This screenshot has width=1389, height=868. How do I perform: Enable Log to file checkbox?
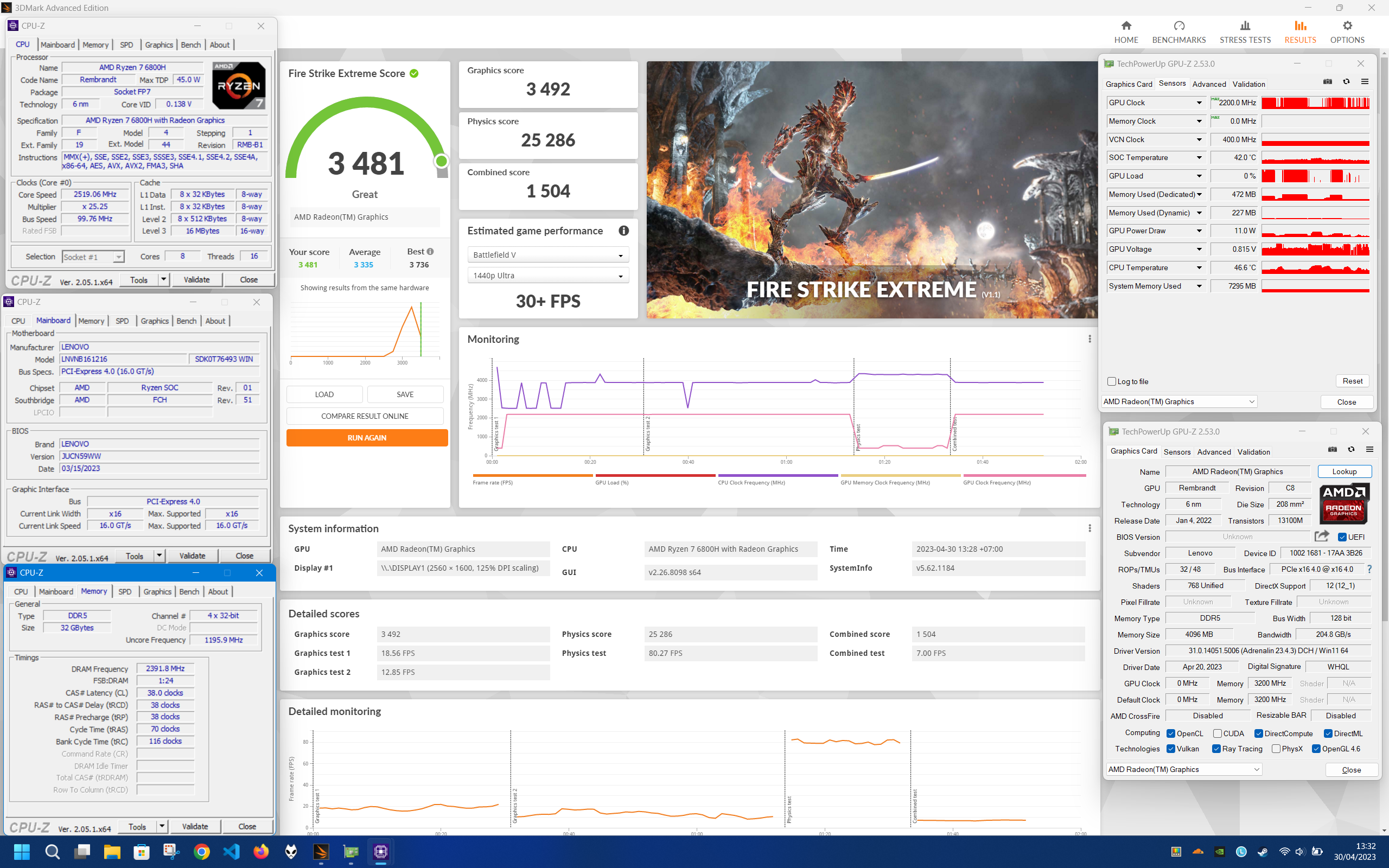pos(1112,381)
